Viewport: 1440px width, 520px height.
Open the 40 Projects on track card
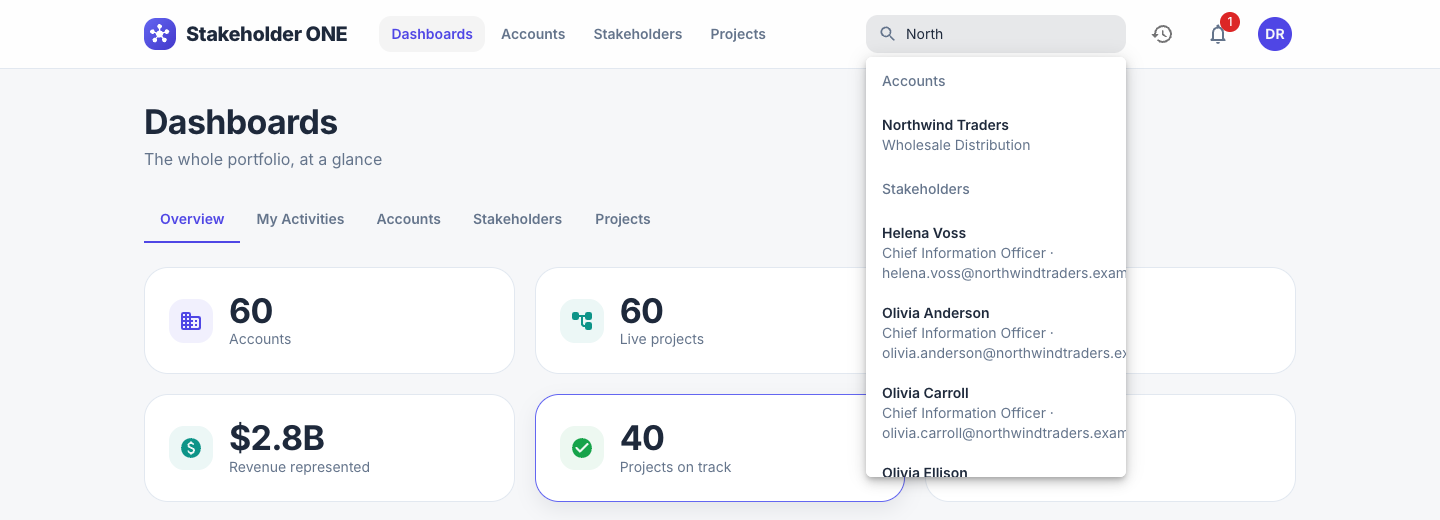(x=720, y=448)
